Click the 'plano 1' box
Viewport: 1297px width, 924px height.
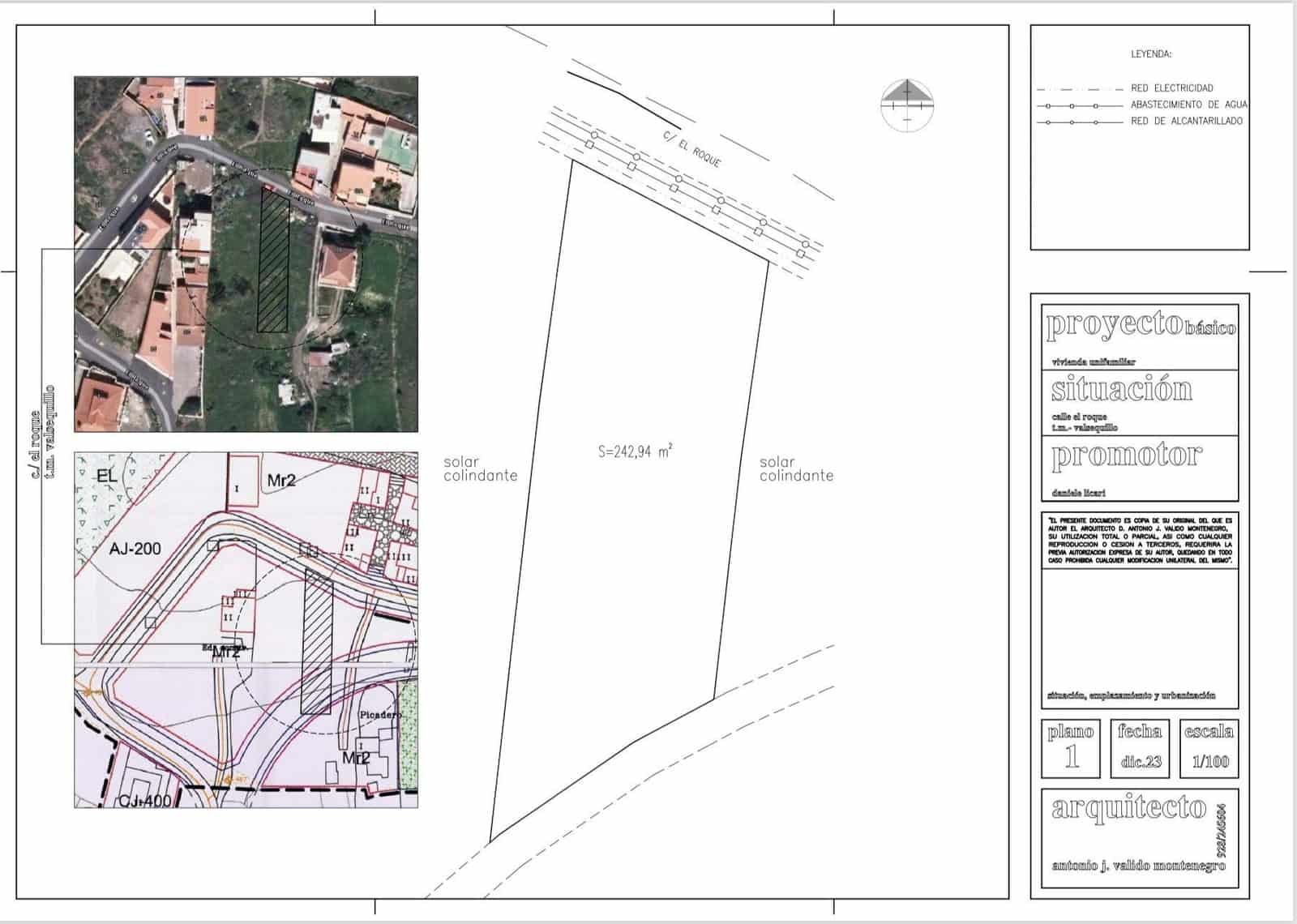(x=1071, y=748)
